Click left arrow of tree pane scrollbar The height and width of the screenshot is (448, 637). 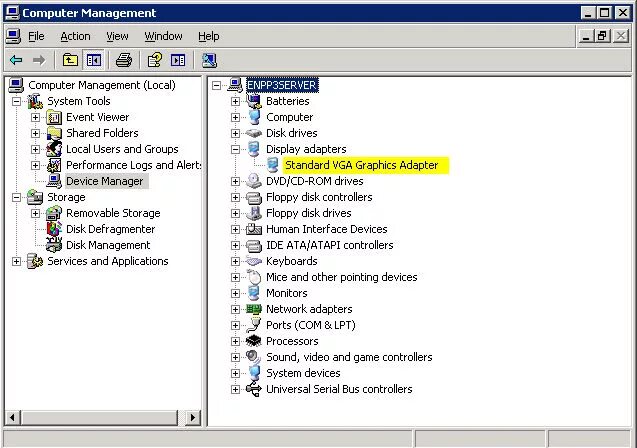point(13,417)
